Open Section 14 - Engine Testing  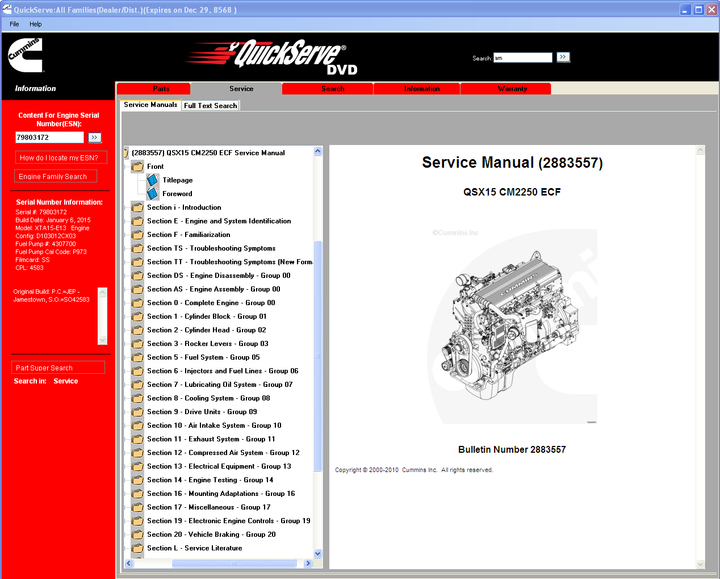(x=210, y=480)
